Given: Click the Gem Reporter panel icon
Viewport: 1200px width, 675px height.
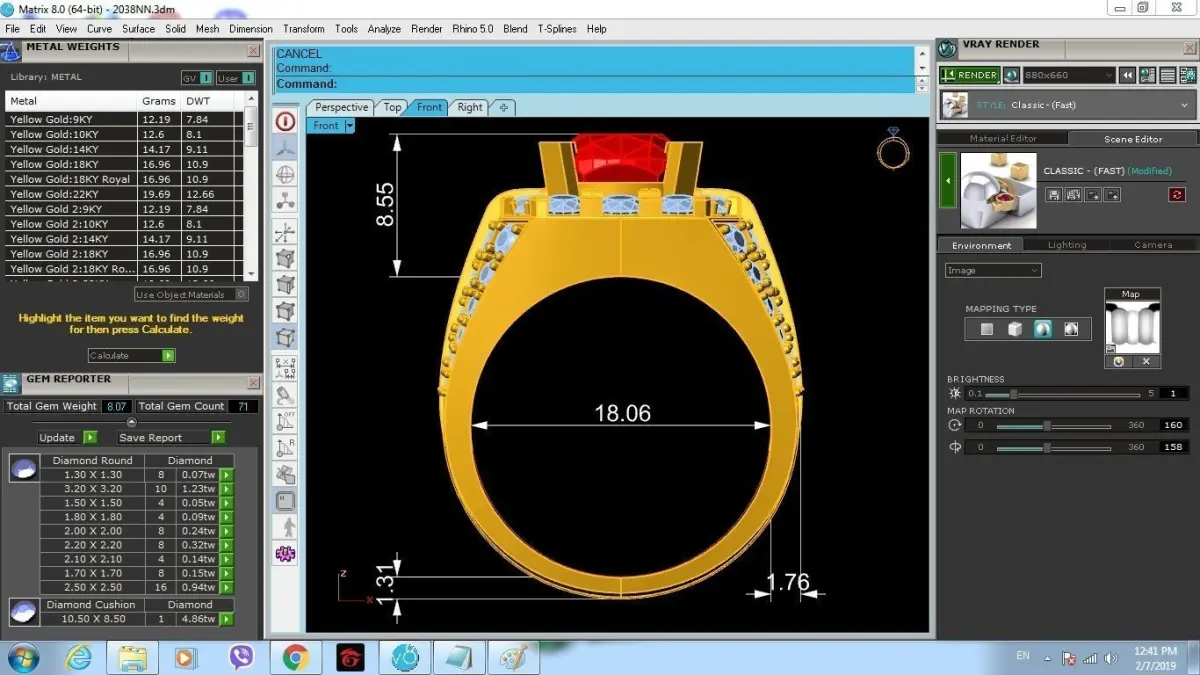Looking at the screenshot, I should pyautogui.click(x=11, y=383).
